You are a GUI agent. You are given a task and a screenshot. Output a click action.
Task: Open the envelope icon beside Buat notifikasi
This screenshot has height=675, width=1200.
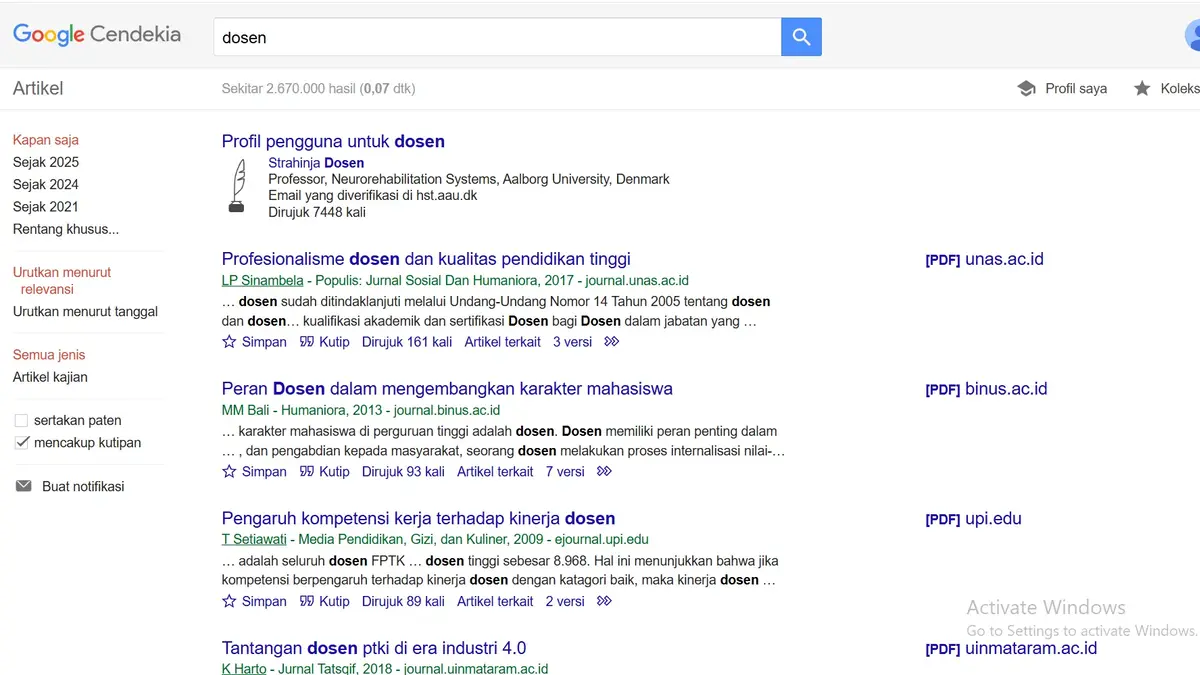tap(22, 485)
